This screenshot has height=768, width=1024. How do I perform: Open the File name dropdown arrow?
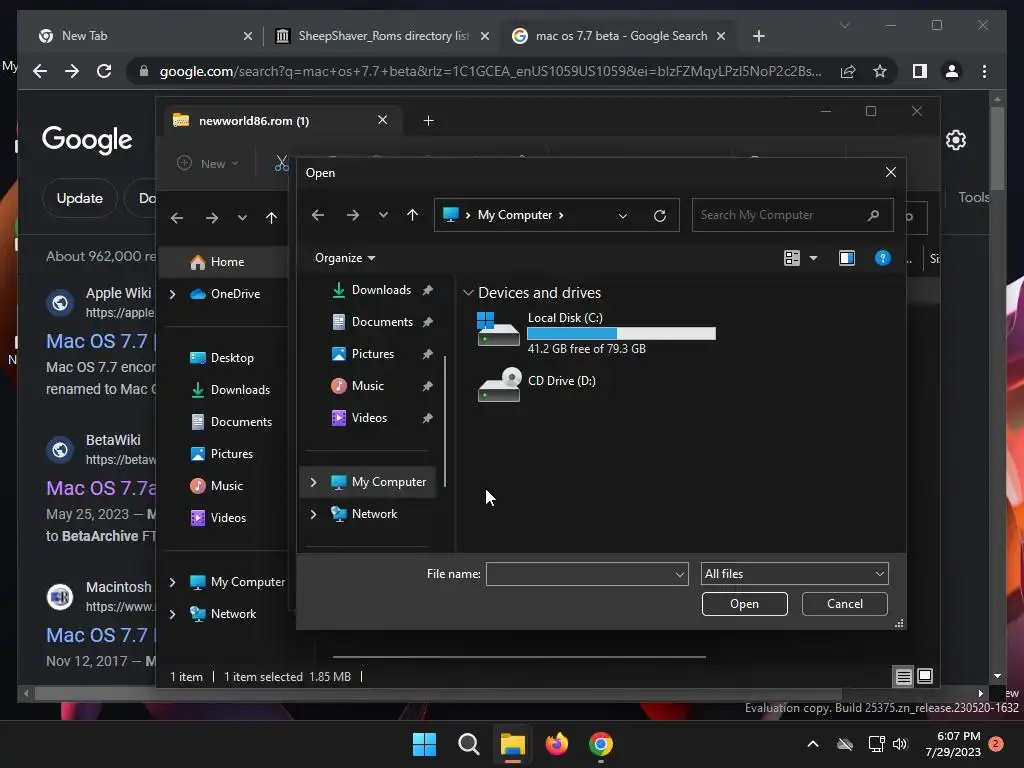679,574
